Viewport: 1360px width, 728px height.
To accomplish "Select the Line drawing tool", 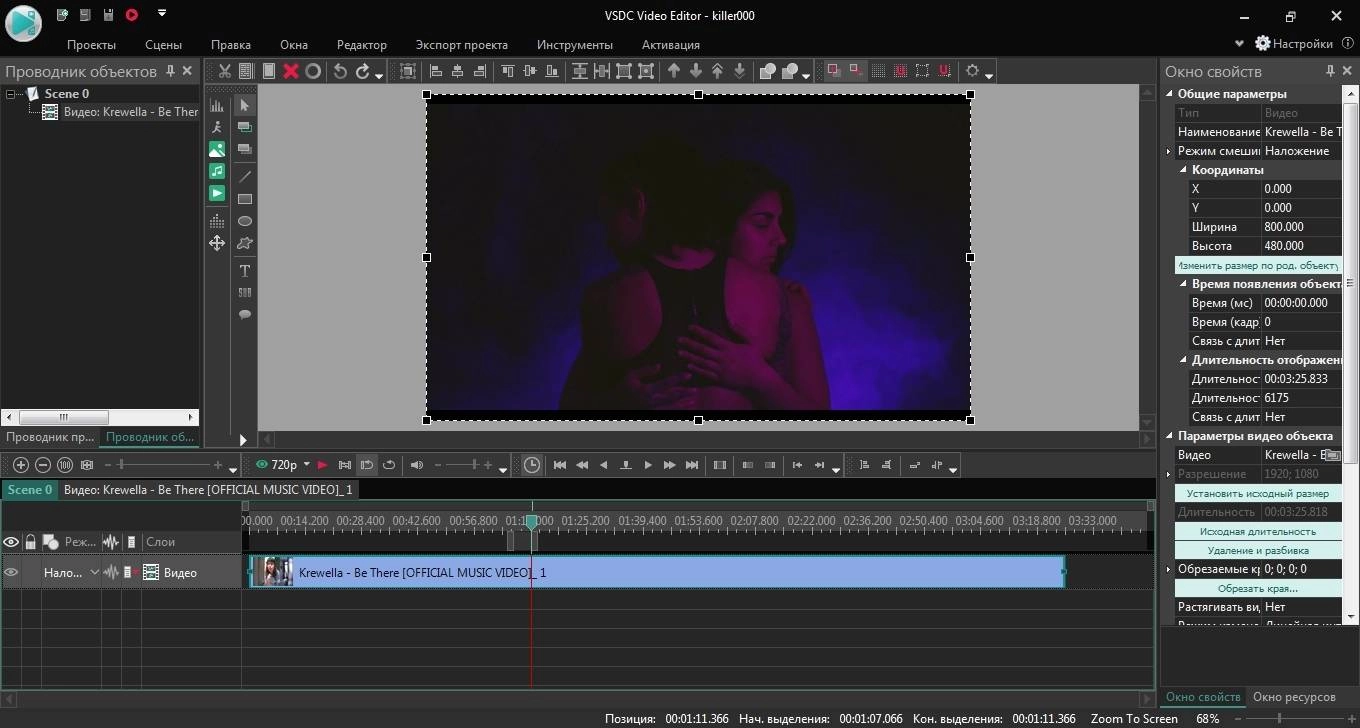I will coord(244,176).
